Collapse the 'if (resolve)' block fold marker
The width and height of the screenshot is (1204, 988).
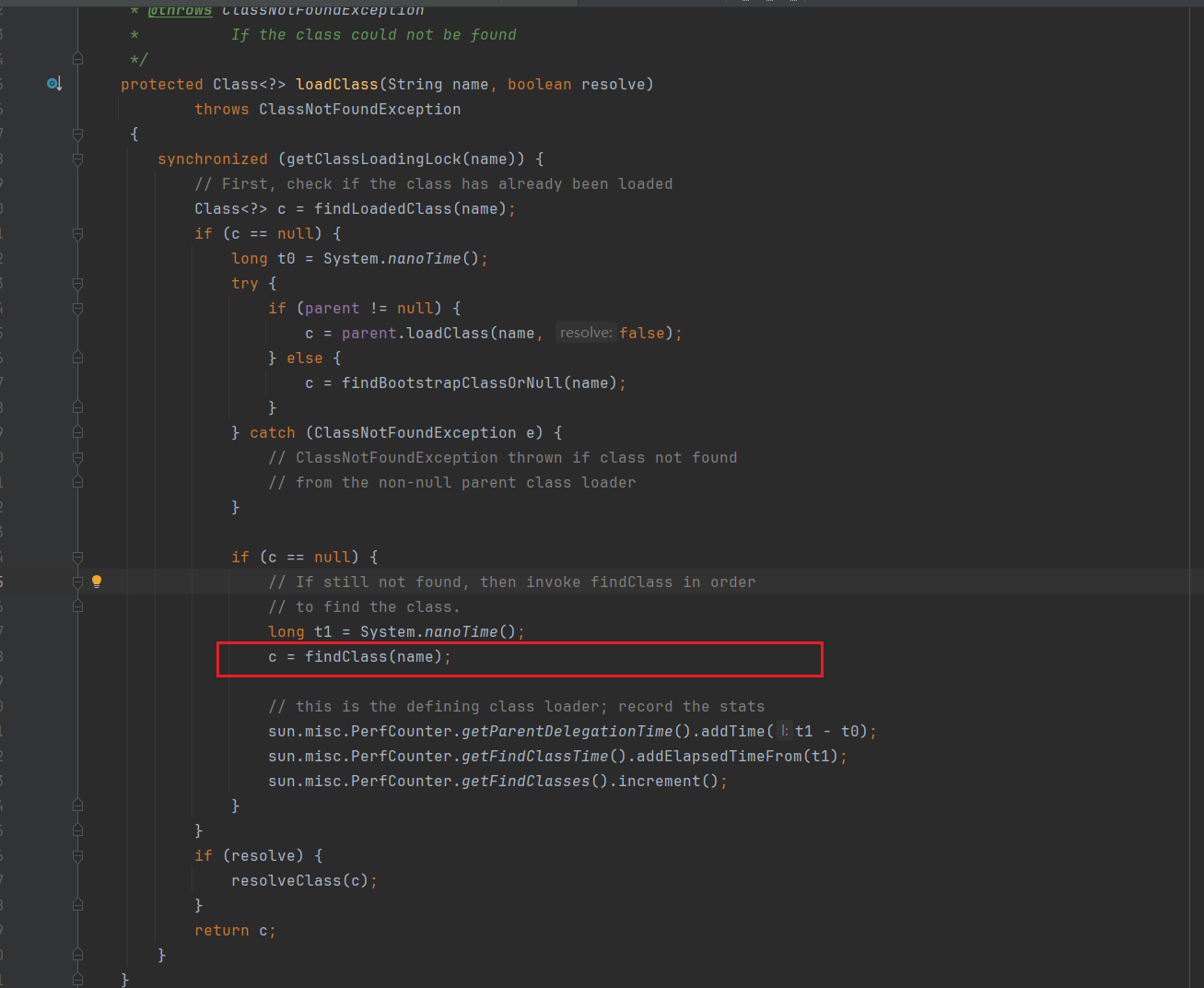(77, 856)
